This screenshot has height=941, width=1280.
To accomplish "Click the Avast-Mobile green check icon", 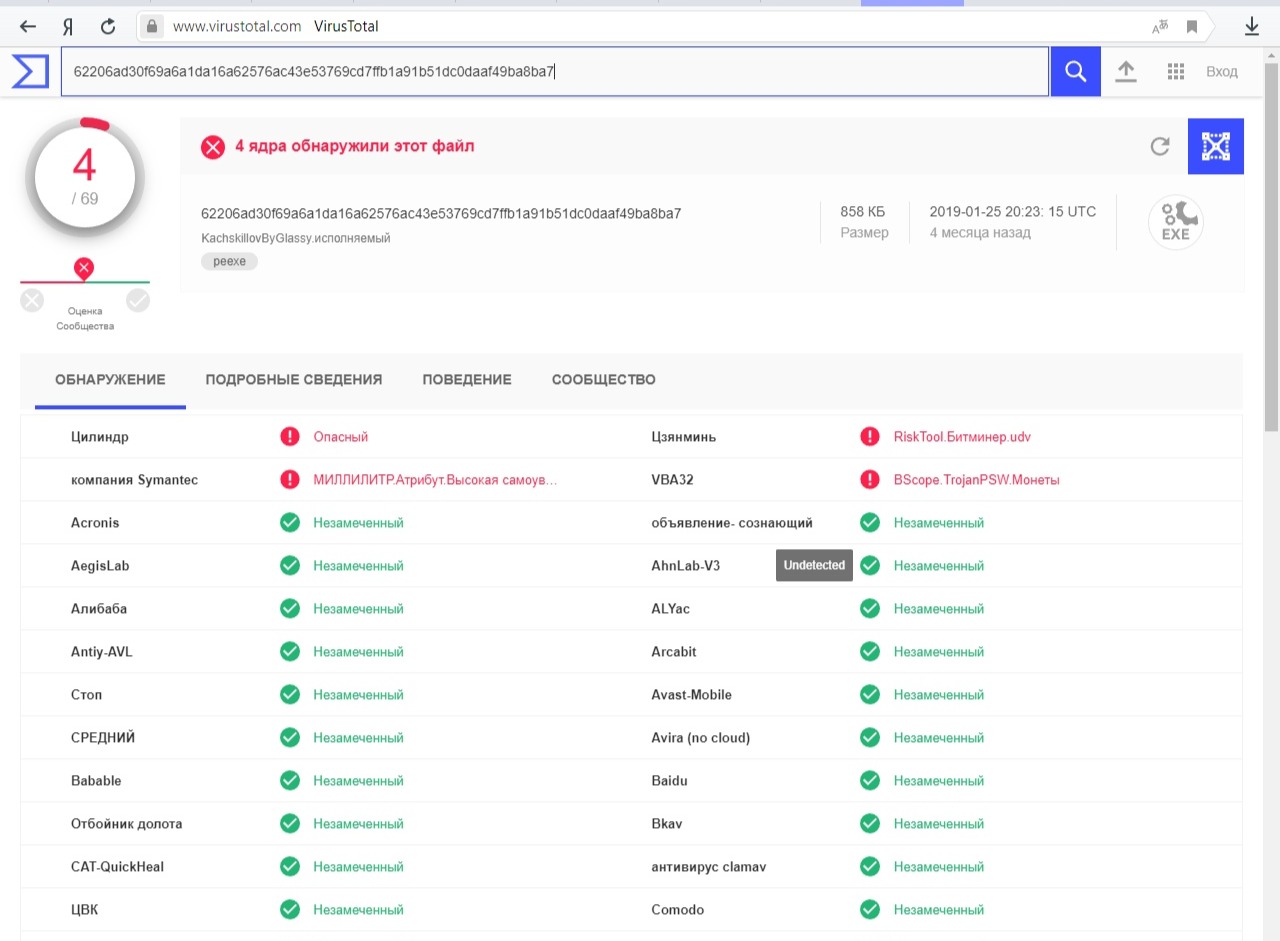I will pos(870,695).
